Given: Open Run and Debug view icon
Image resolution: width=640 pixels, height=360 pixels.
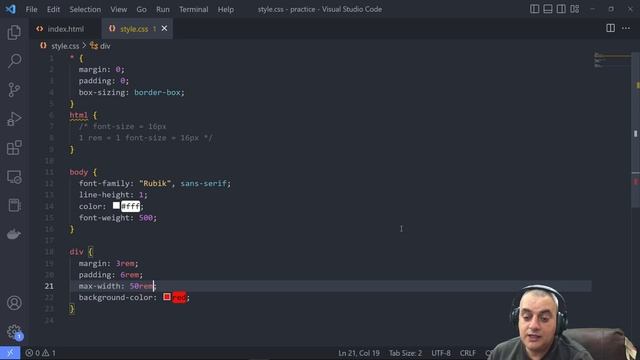Looking at the screenshot, I should click(x=14, y=119).
